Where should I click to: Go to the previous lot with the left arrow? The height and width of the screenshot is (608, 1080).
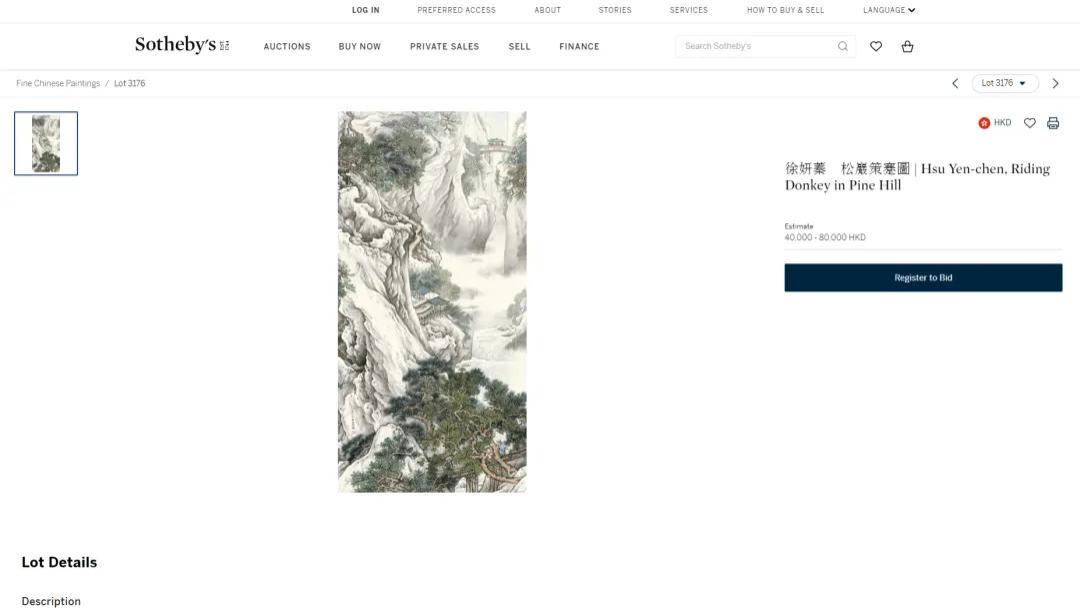[954, 83]
